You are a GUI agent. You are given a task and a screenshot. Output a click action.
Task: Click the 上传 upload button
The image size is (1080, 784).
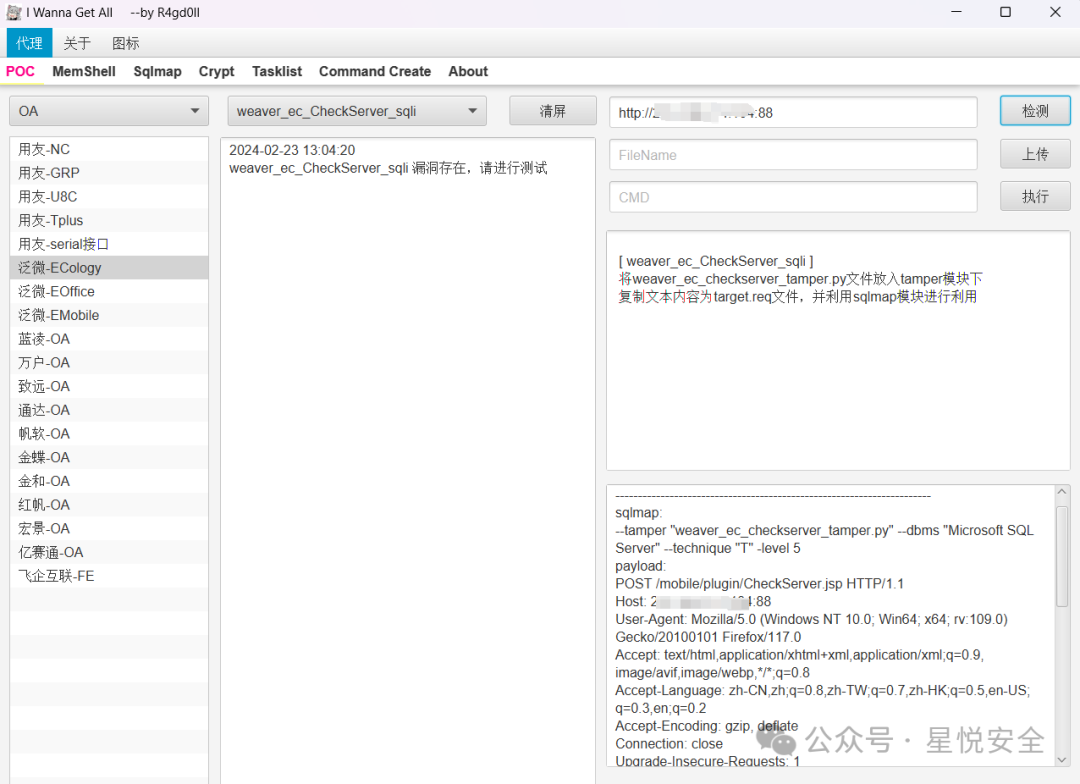pos(1035,154)
